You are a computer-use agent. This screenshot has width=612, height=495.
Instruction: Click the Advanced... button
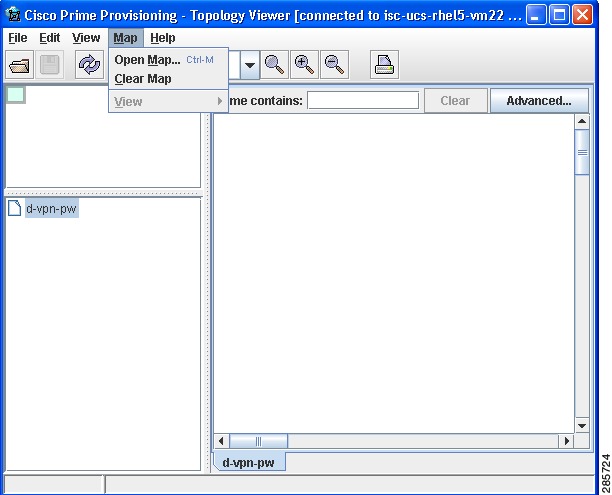539,101
